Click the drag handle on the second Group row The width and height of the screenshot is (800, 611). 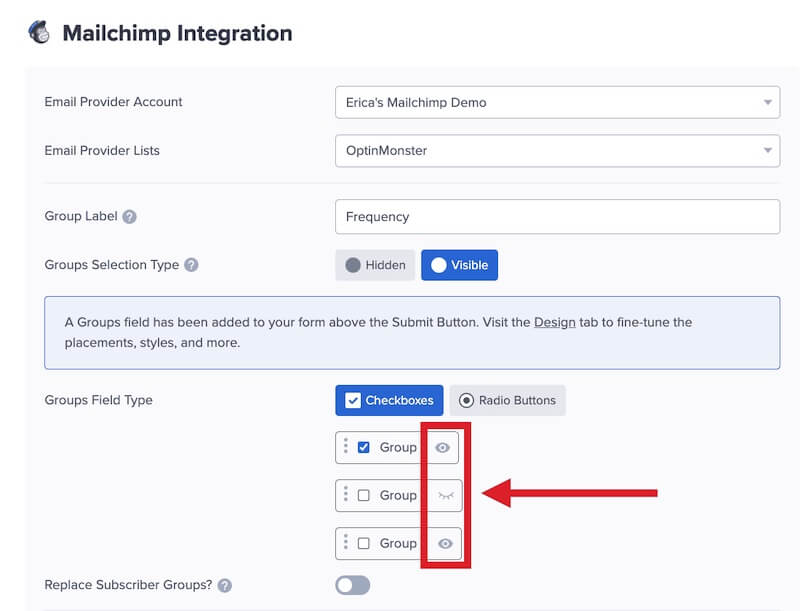coord(345,495)
